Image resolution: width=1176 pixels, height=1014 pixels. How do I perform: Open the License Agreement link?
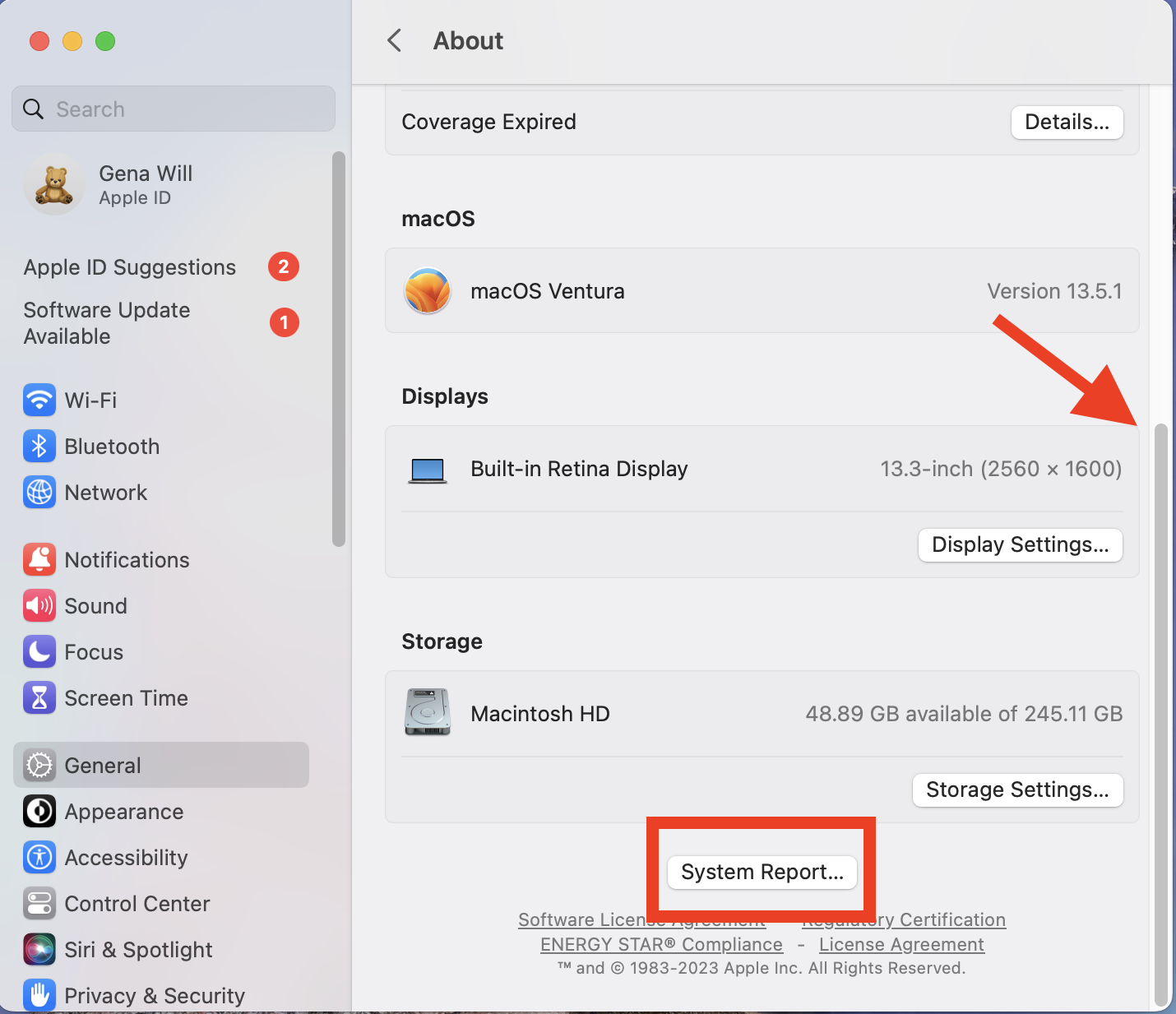coord(901,944)
